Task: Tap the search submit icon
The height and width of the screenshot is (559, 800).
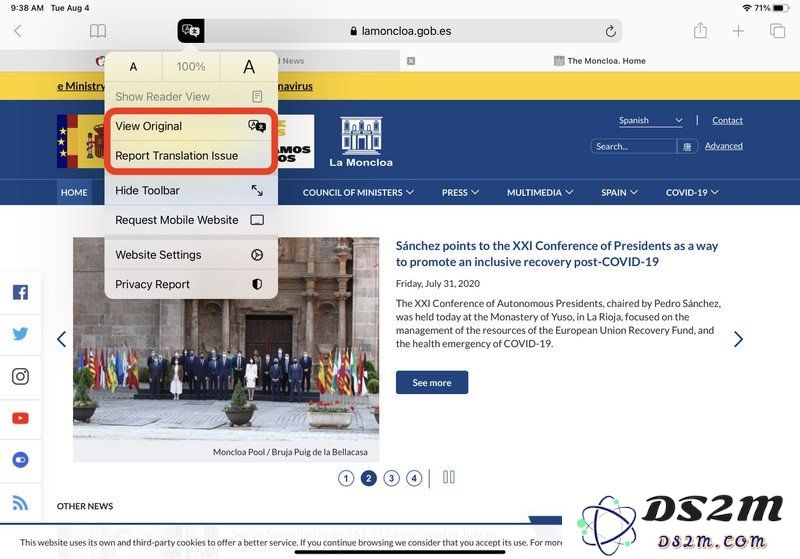Action: [687, 147]
